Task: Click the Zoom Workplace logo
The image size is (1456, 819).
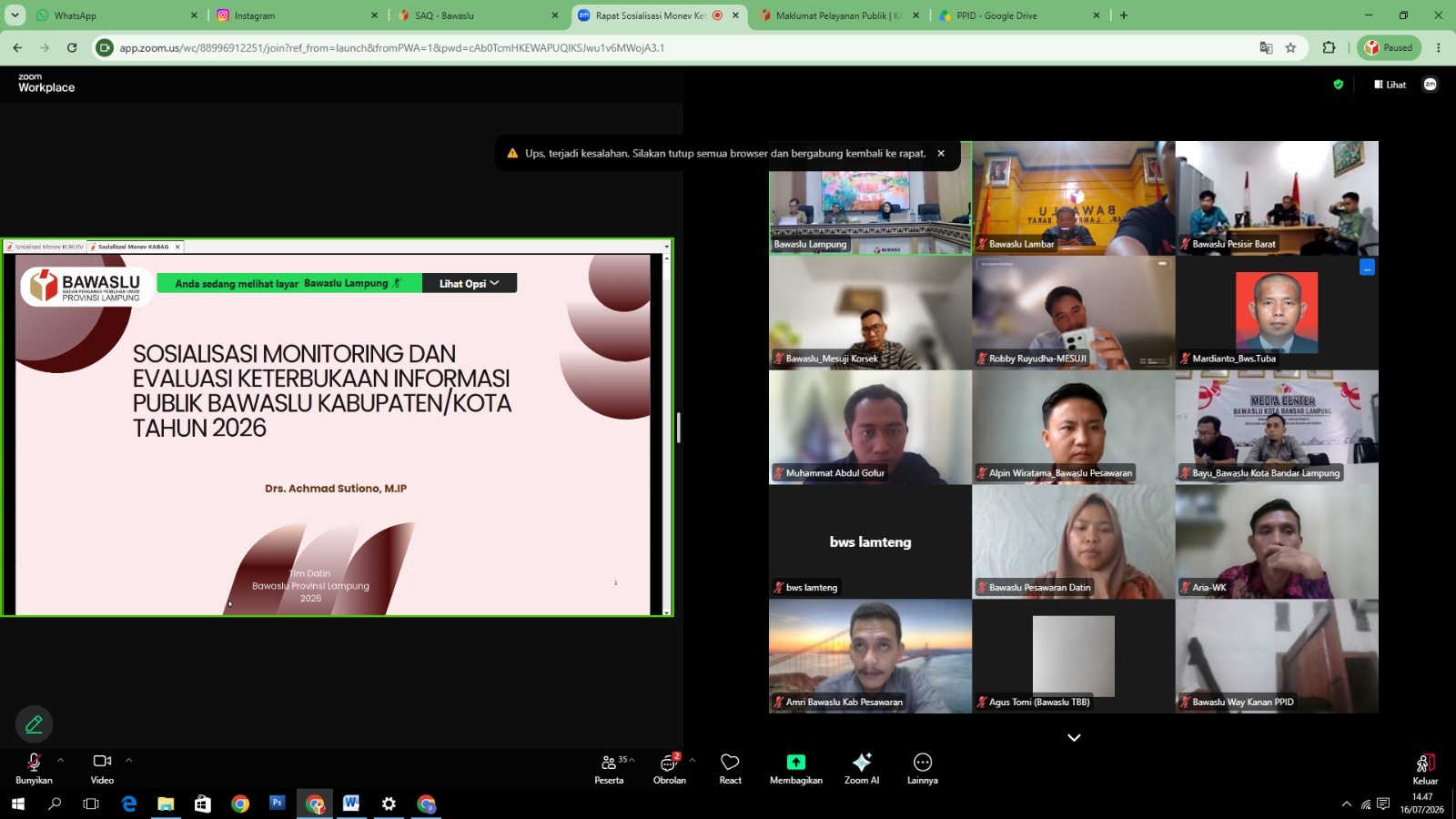Action: point(46,84)
